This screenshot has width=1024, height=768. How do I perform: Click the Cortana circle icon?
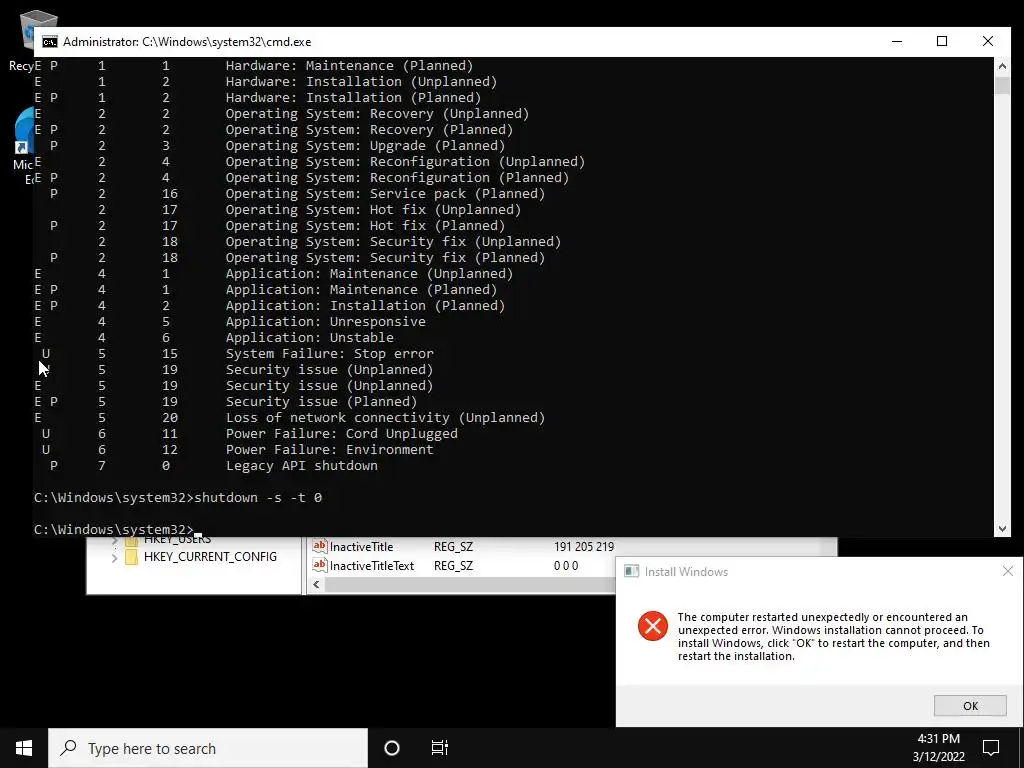[392, 748]
